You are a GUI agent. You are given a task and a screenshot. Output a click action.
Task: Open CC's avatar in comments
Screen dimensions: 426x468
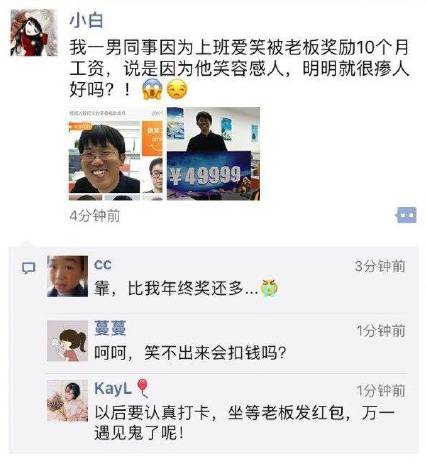click(68, 276)
